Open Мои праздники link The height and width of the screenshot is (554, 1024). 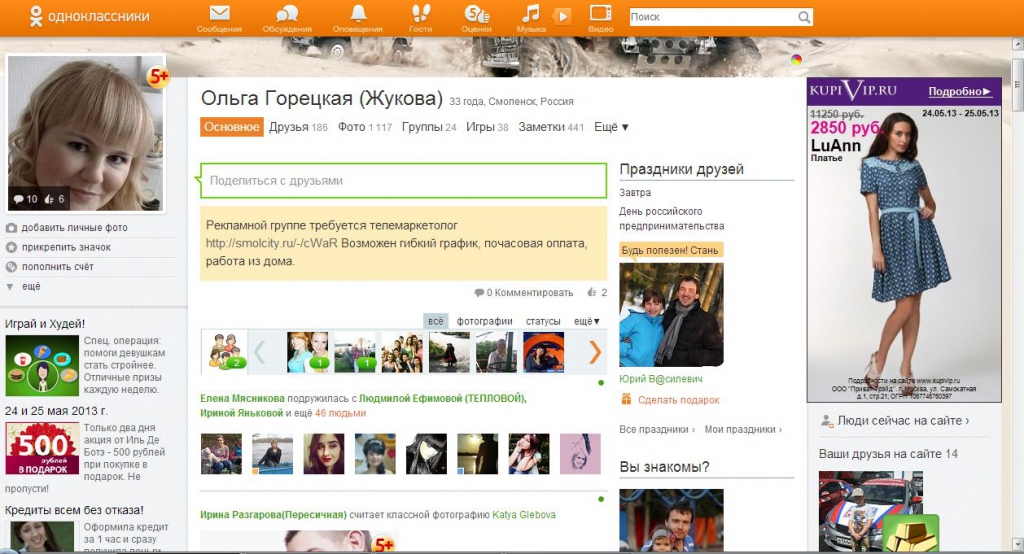743,430
